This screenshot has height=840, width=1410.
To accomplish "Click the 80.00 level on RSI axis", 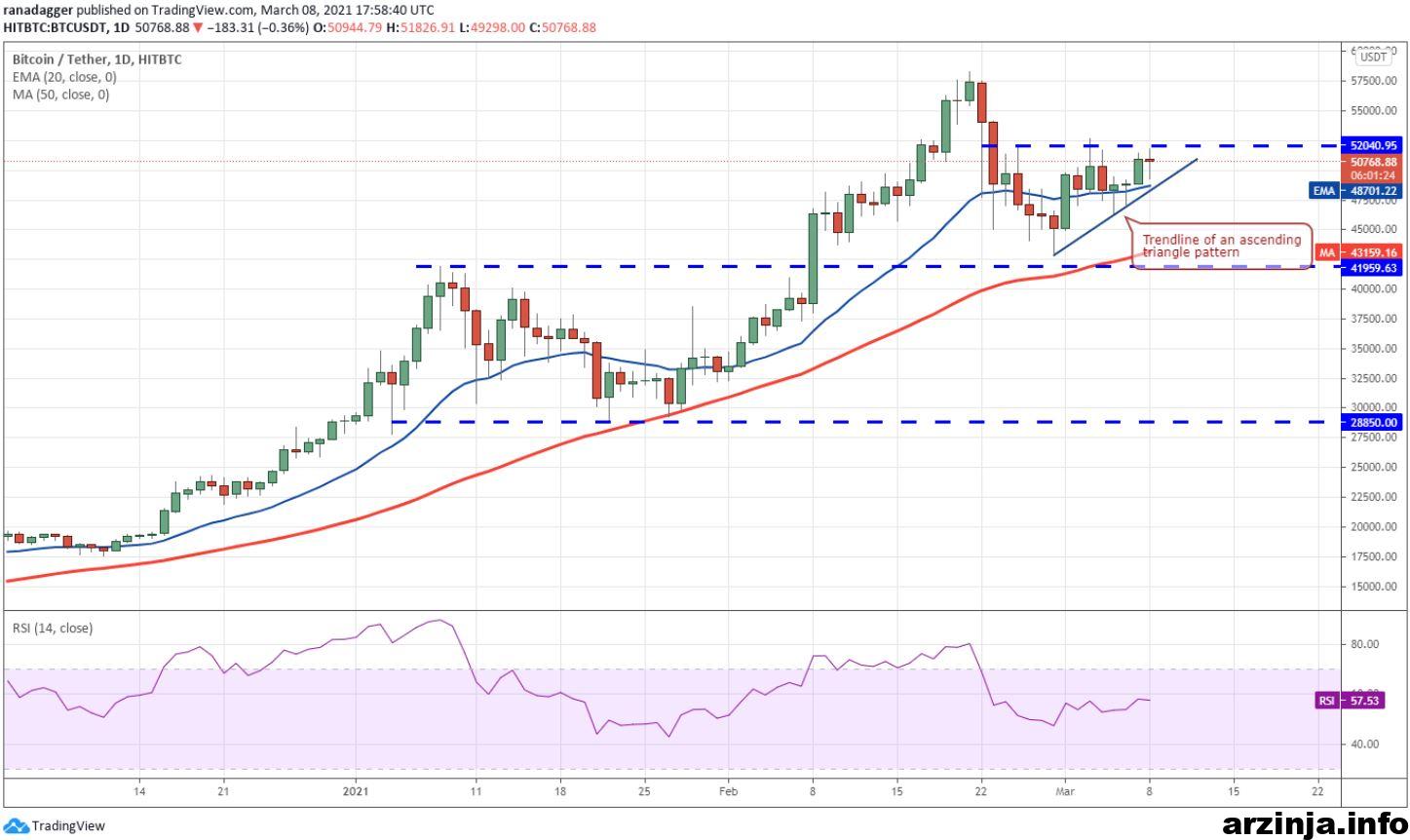I will pyautogui.click(x=1364, y=644).
